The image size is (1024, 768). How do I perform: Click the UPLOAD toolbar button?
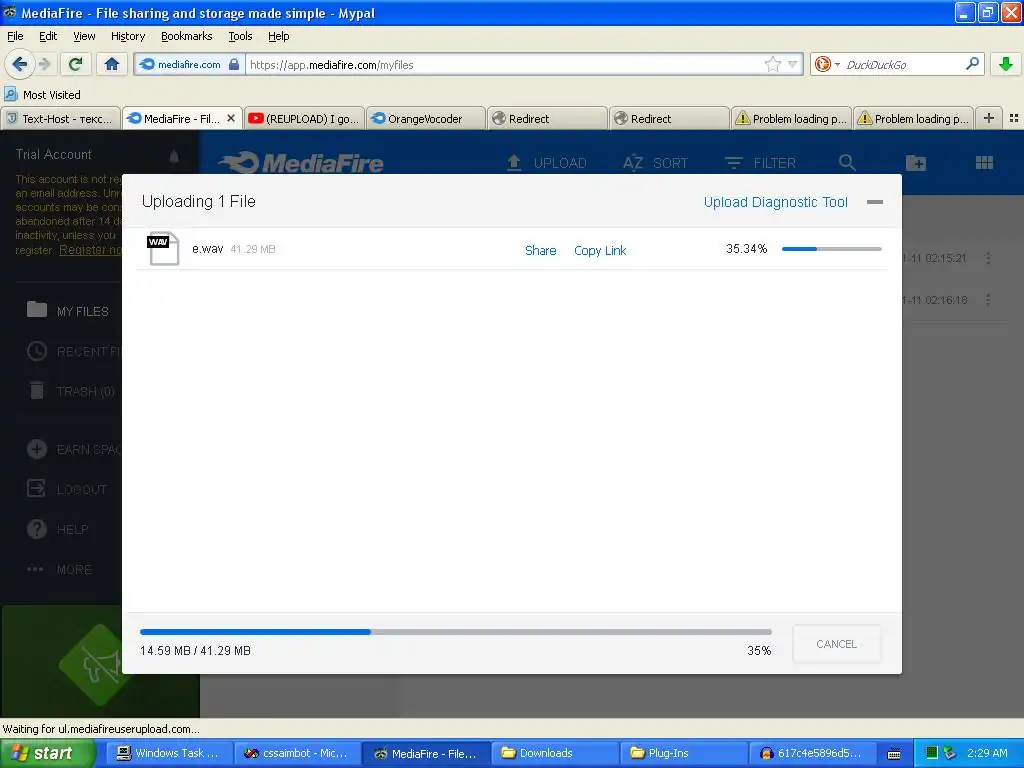547,163
